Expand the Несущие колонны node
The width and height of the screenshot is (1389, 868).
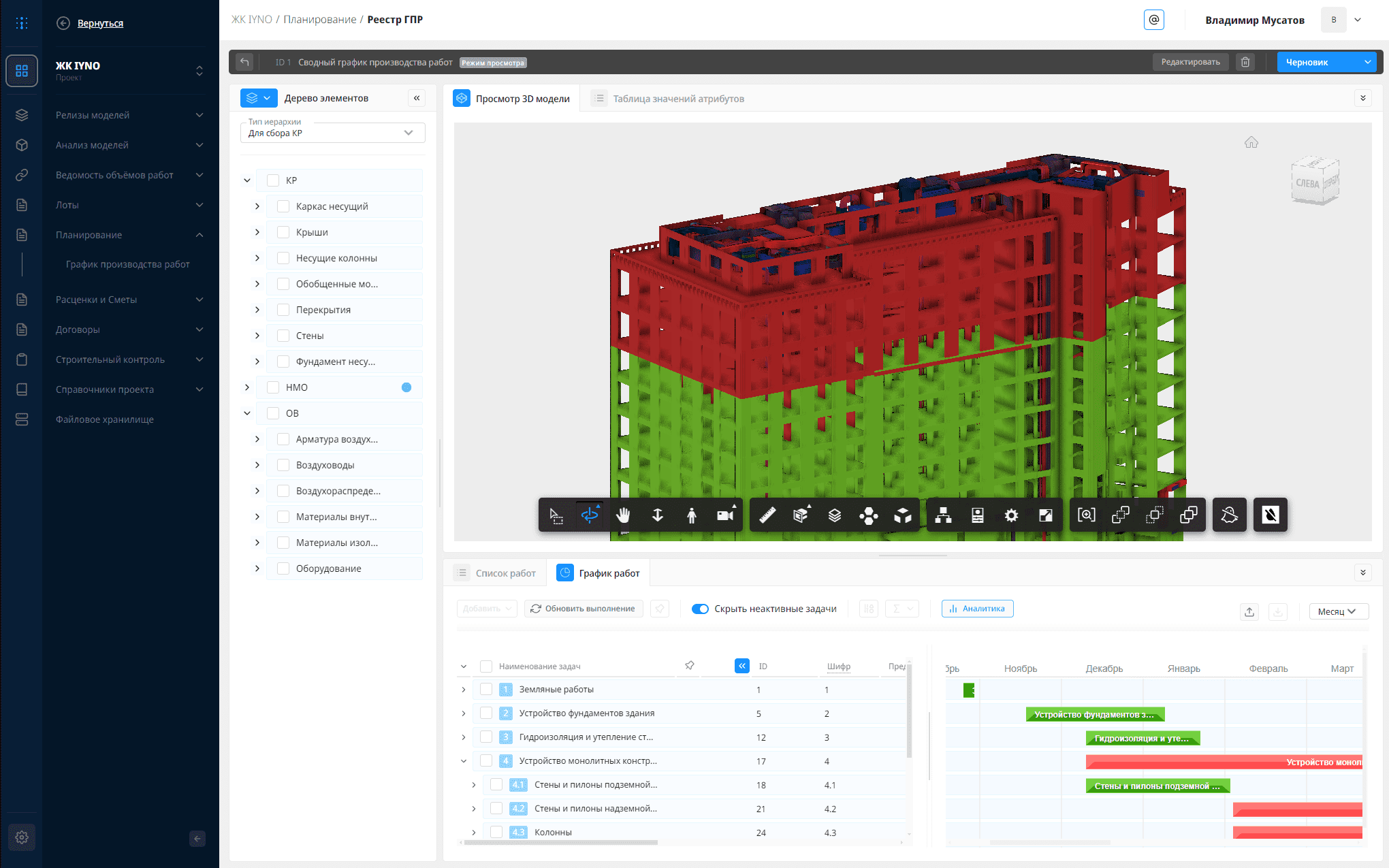(257, 258)
